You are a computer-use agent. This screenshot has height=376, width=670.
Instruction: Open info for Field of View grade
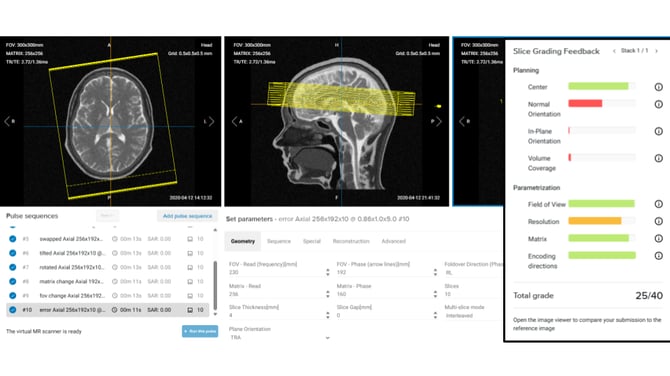[x=658, y=204]
